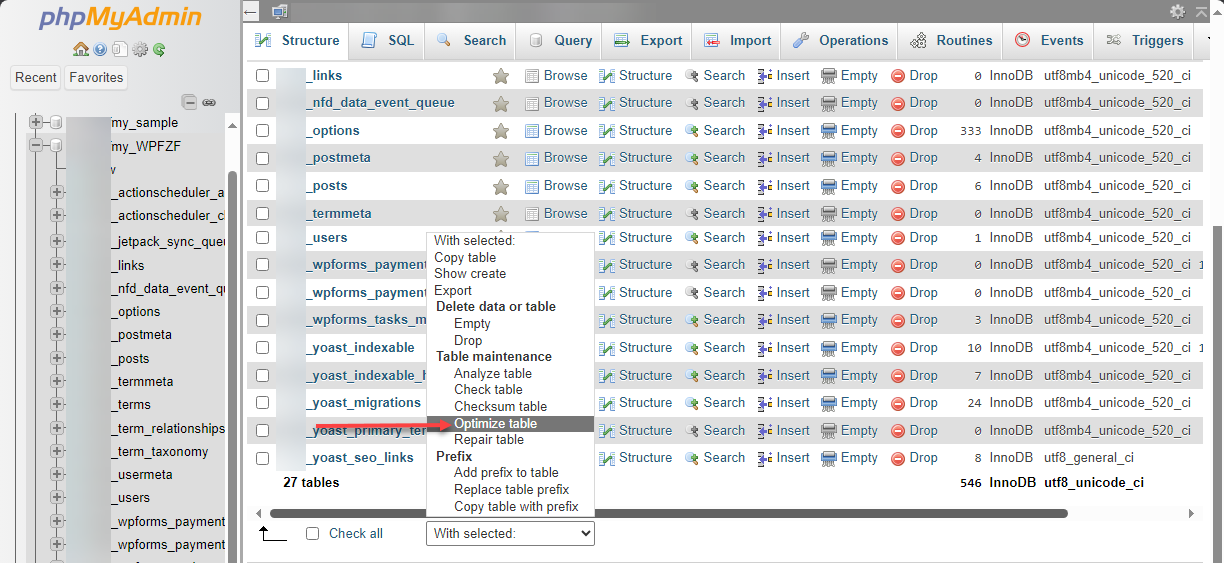The image size is (1224, 563).
Task: Tick checkbox for the _users table row
Action: pyautogui.click(x=262, y=237)
